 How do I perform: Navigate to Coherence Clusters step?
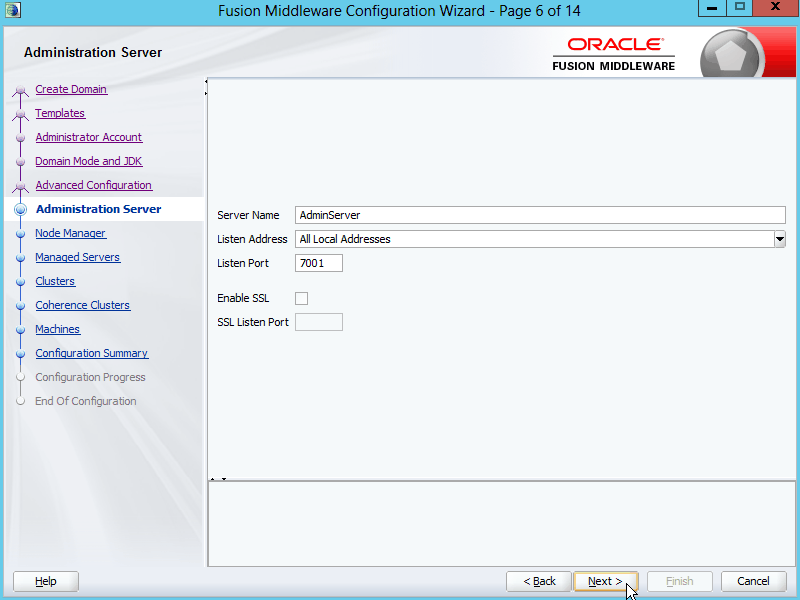pos(82,305)
